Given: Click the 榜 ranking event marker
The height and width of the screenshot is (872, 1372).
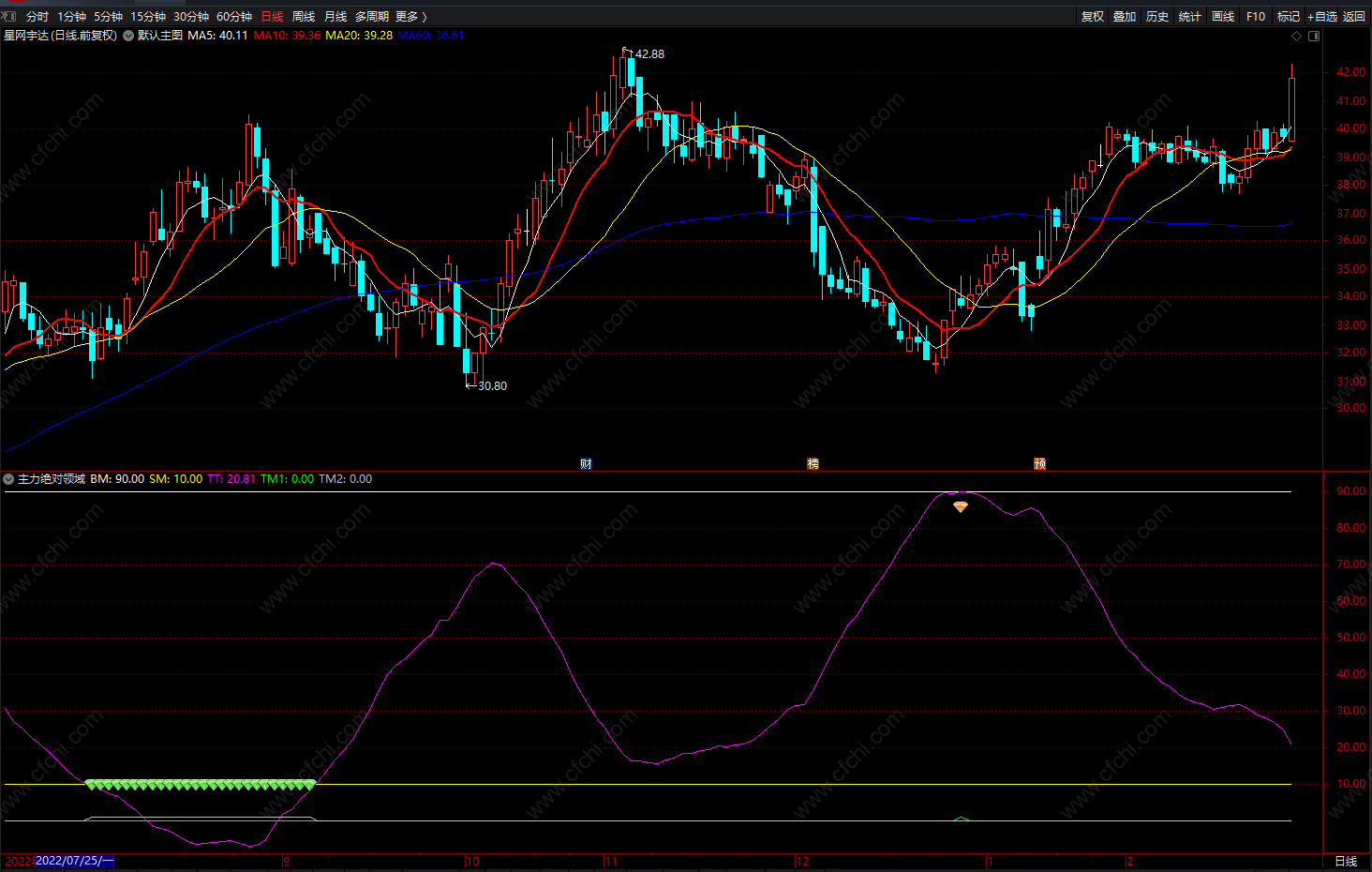Looking at the screenshot, I should tap(813, 464).
